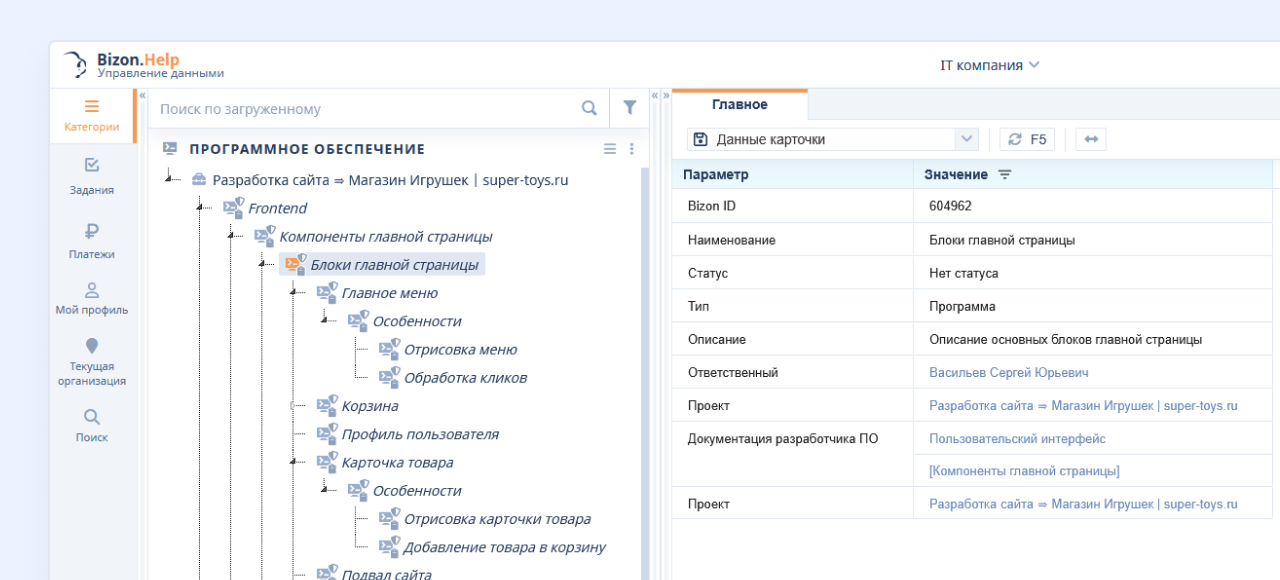1280x580 pixels.
Task: Click the Программное обеспечение header icon
Action: point(170,148)
